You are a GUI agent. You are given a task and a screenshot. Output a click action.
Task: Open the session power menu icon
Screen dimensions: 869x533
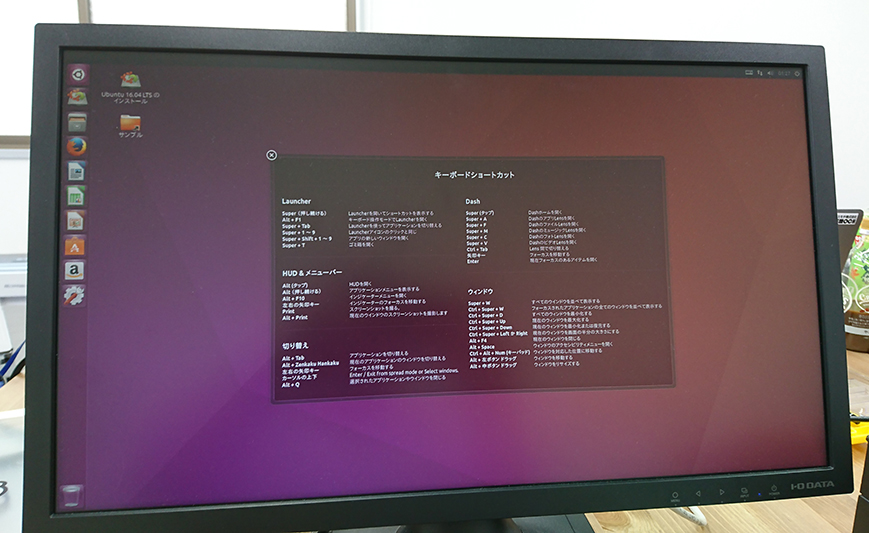tap(798, 72)
